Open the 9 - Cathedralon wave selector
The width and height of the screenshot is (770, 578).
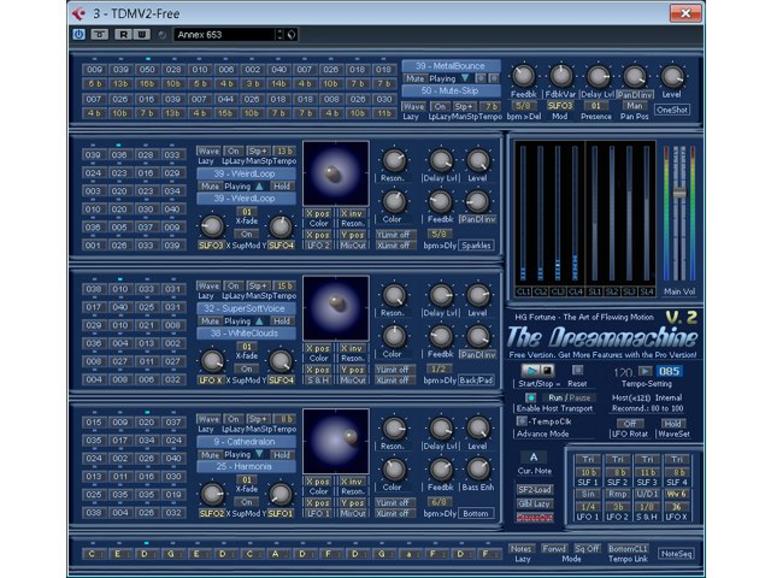pos(247,441)
